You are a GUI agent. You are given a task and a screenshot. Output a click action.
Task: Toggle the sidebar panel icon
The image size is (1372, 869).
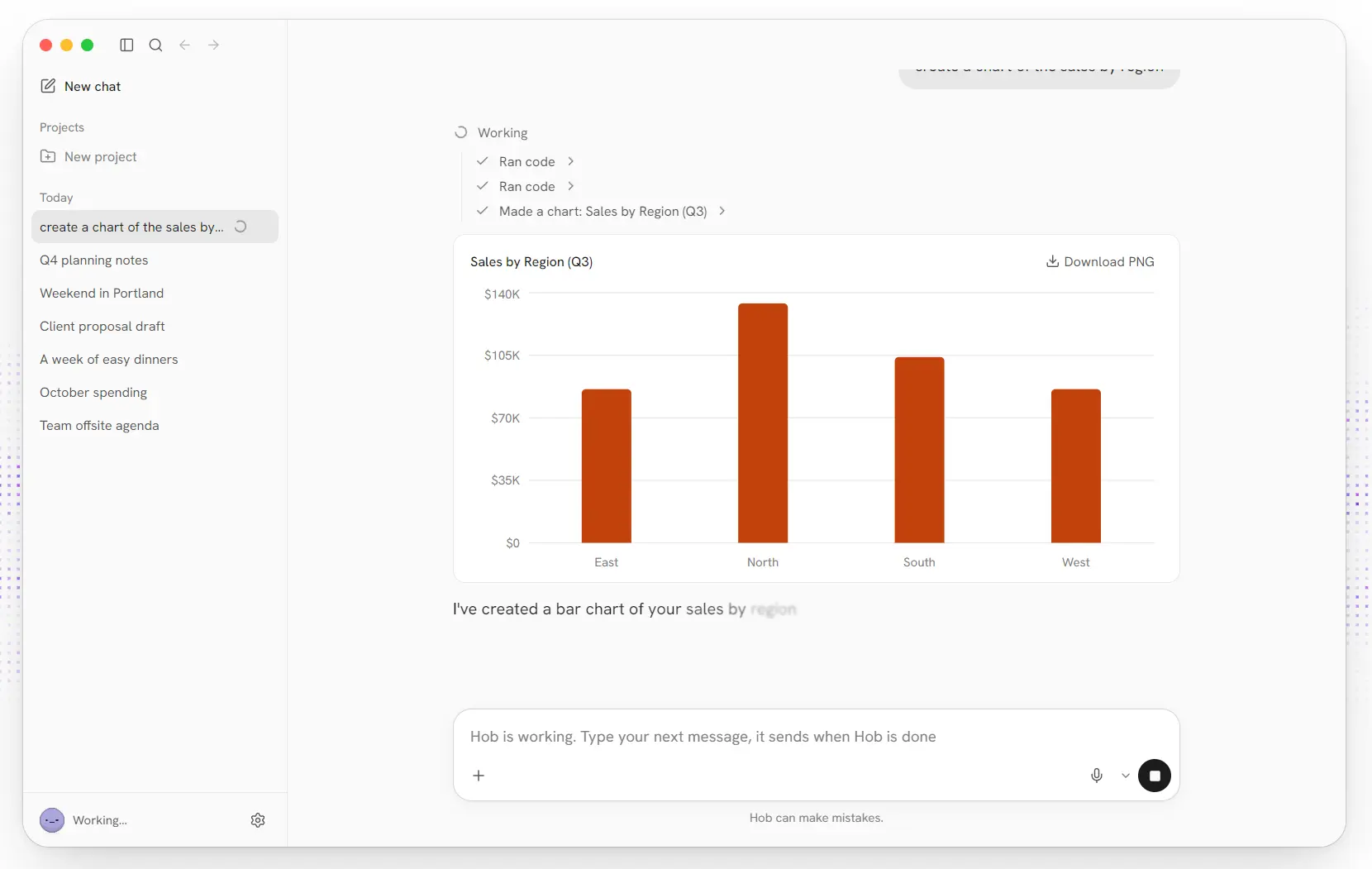(x=126, y=45)
